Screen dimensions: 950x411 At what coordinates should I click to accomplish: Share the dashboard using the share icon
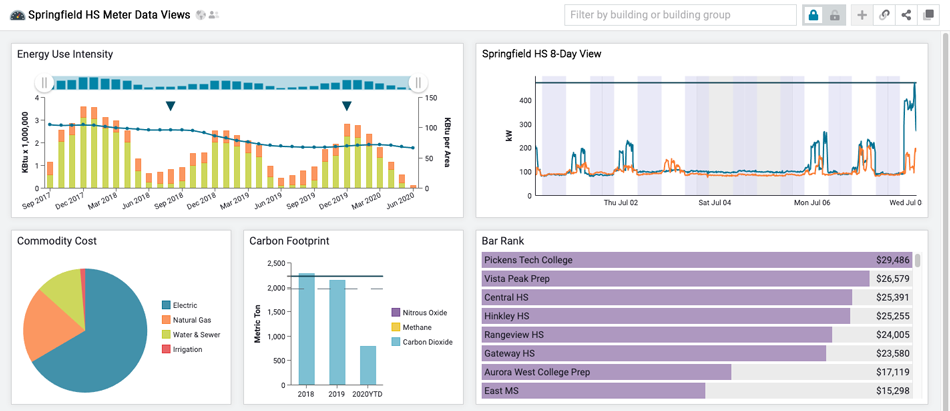click(x=906, y=15)
